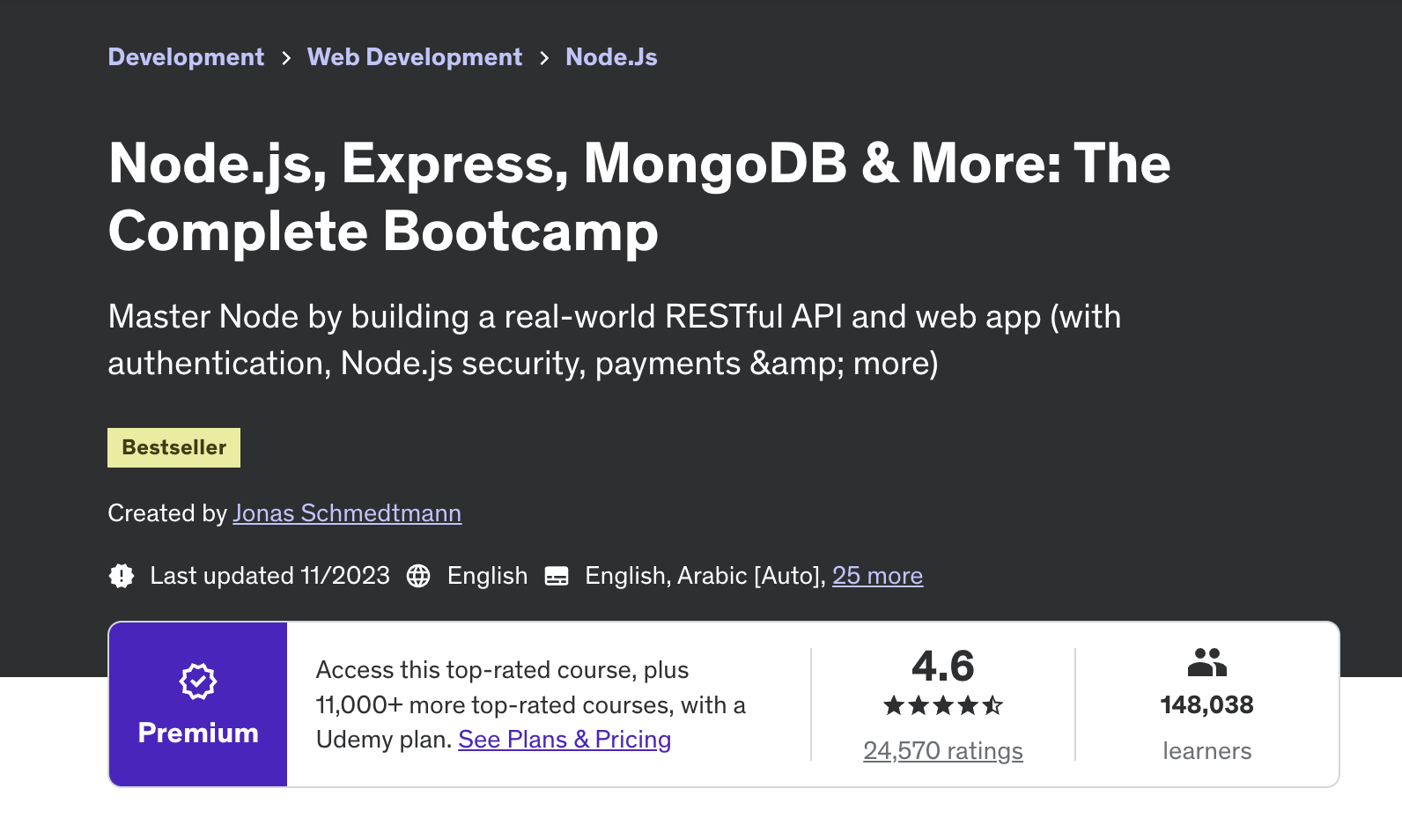Click the last updated badge icon

[x=122, y=576]
